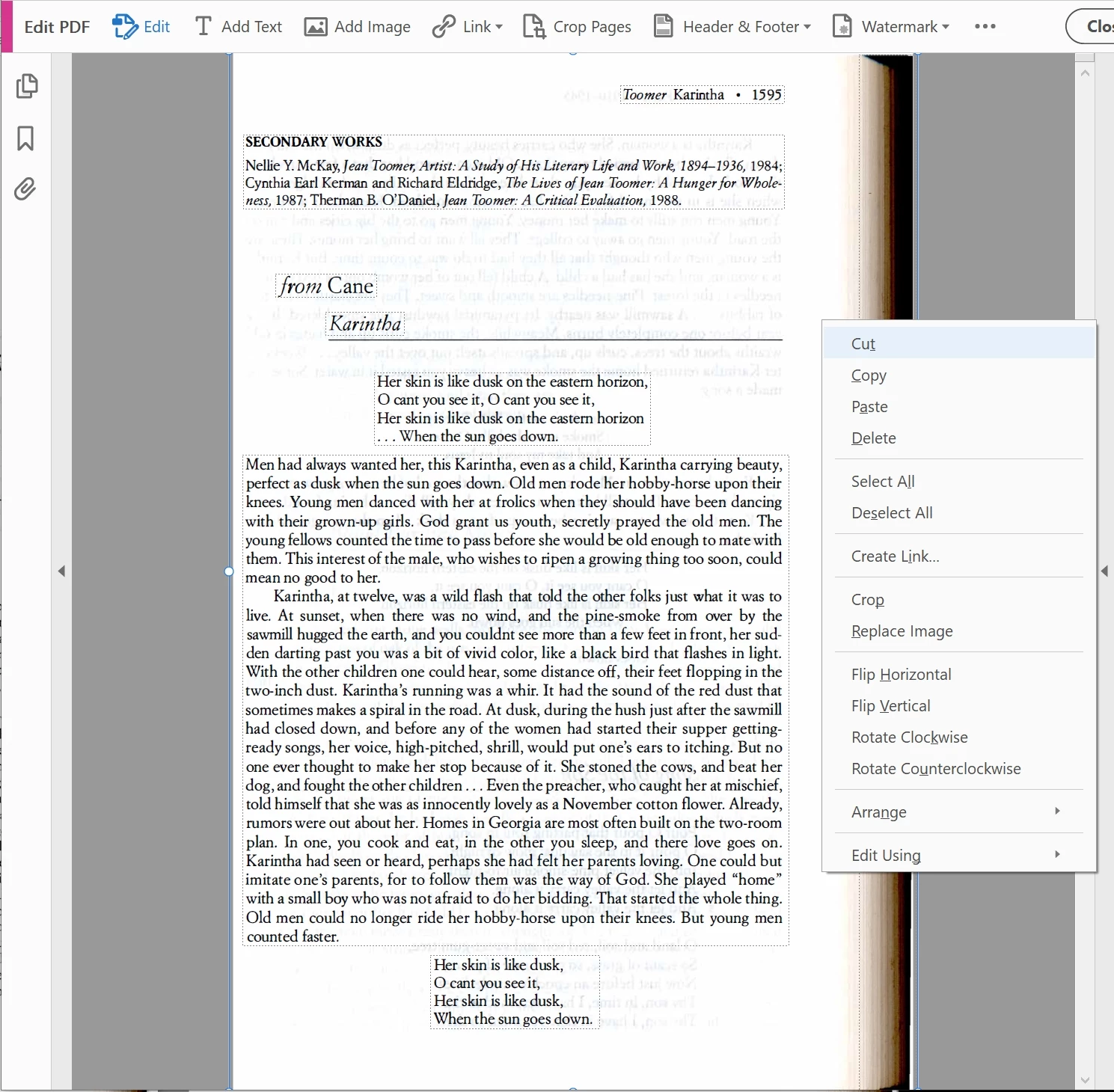The image size is (1114, 1092).
Task: Open more tools ellipsis menu
Action: [985, 27]
